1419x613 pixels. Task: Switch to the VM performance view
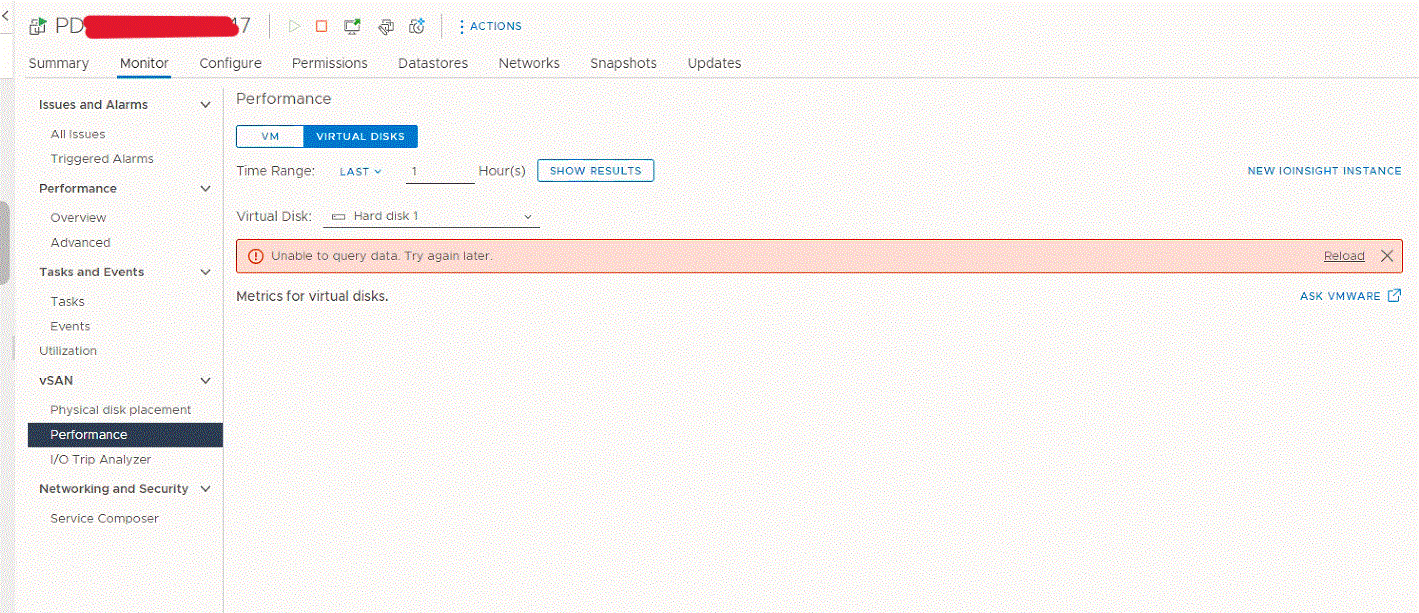(x=270, y=137)
